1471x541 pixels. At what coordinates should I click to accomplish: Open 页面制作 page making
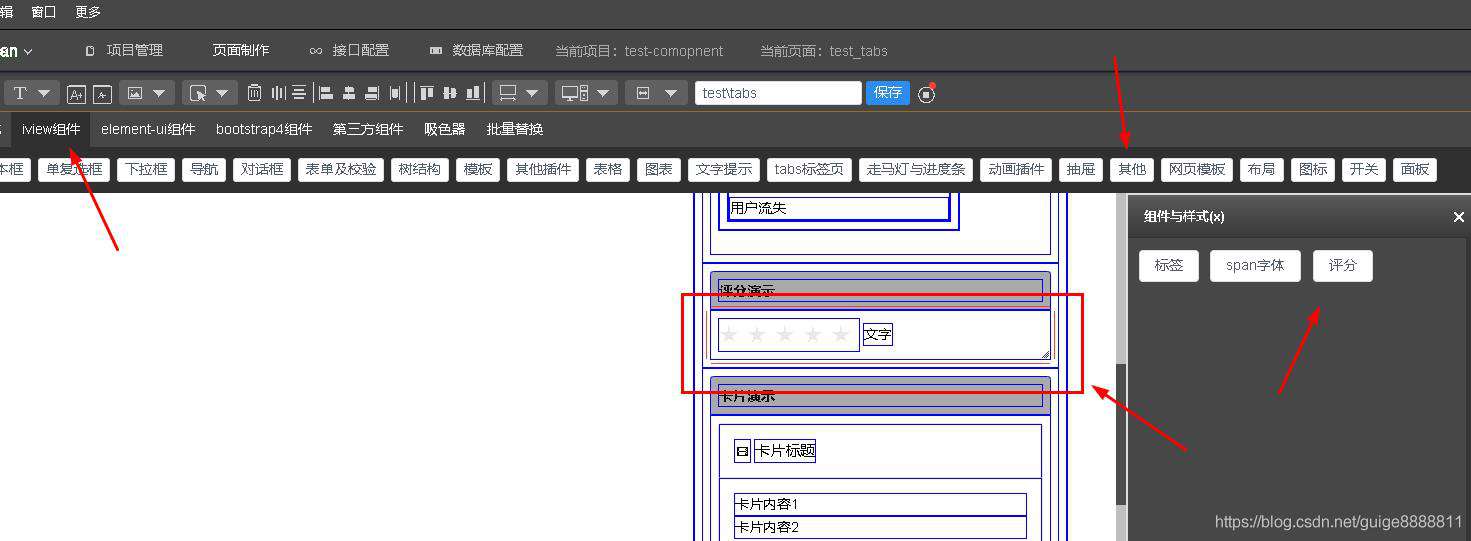(x=240, y=50)
